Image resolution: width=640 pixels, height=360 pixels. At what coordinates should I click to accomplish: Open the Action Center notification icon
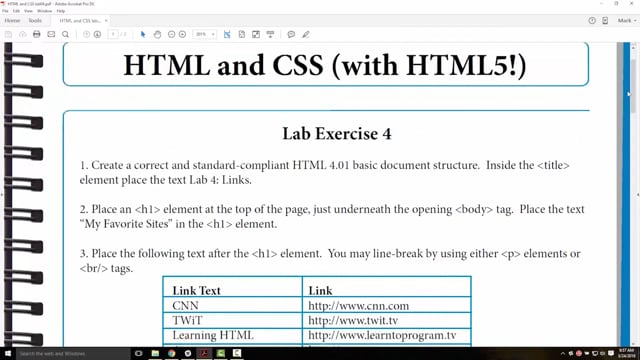pyautogui.click(x=611, y=353)
